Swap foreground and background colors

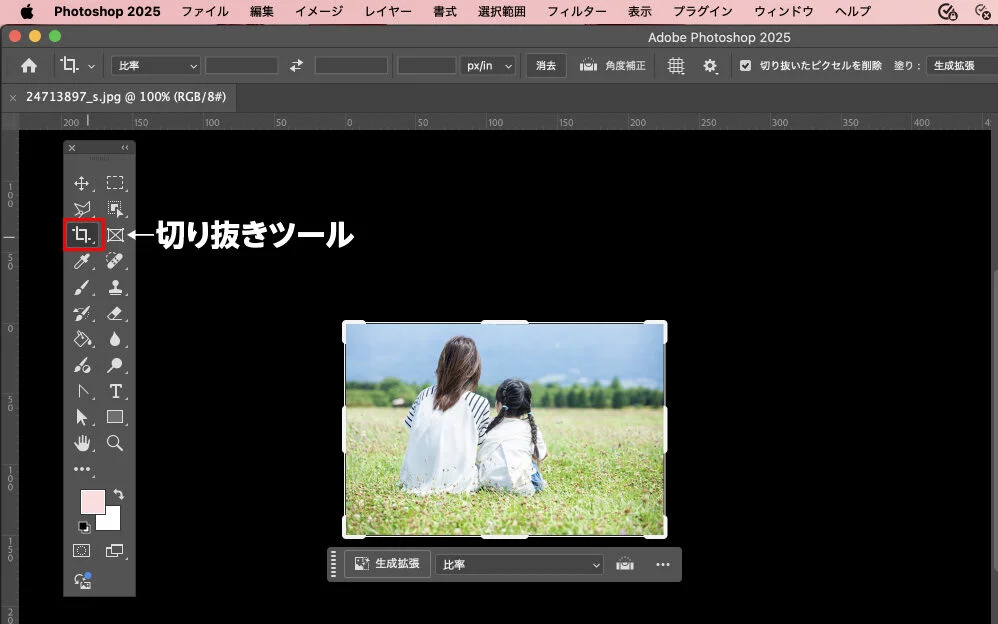coord(117,494)
